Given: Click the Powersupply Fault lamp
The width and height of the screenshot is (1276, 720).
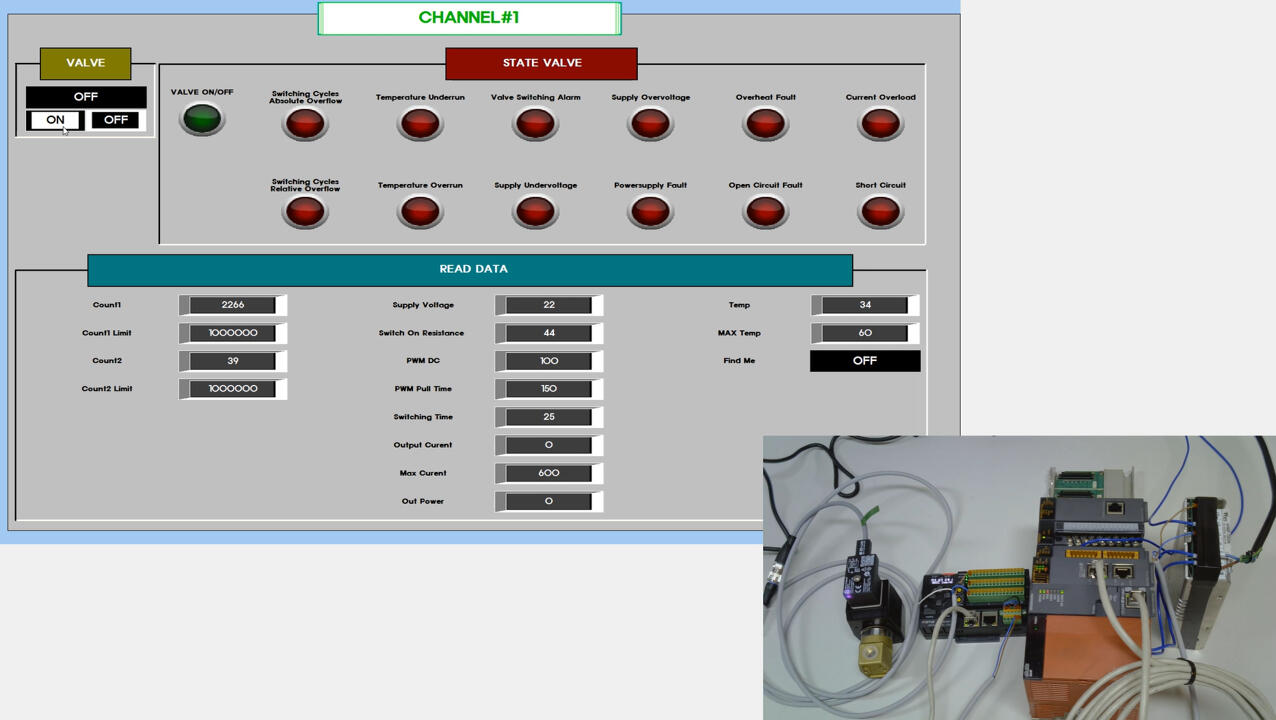Looking at the screenshot, I should point(650,211).
